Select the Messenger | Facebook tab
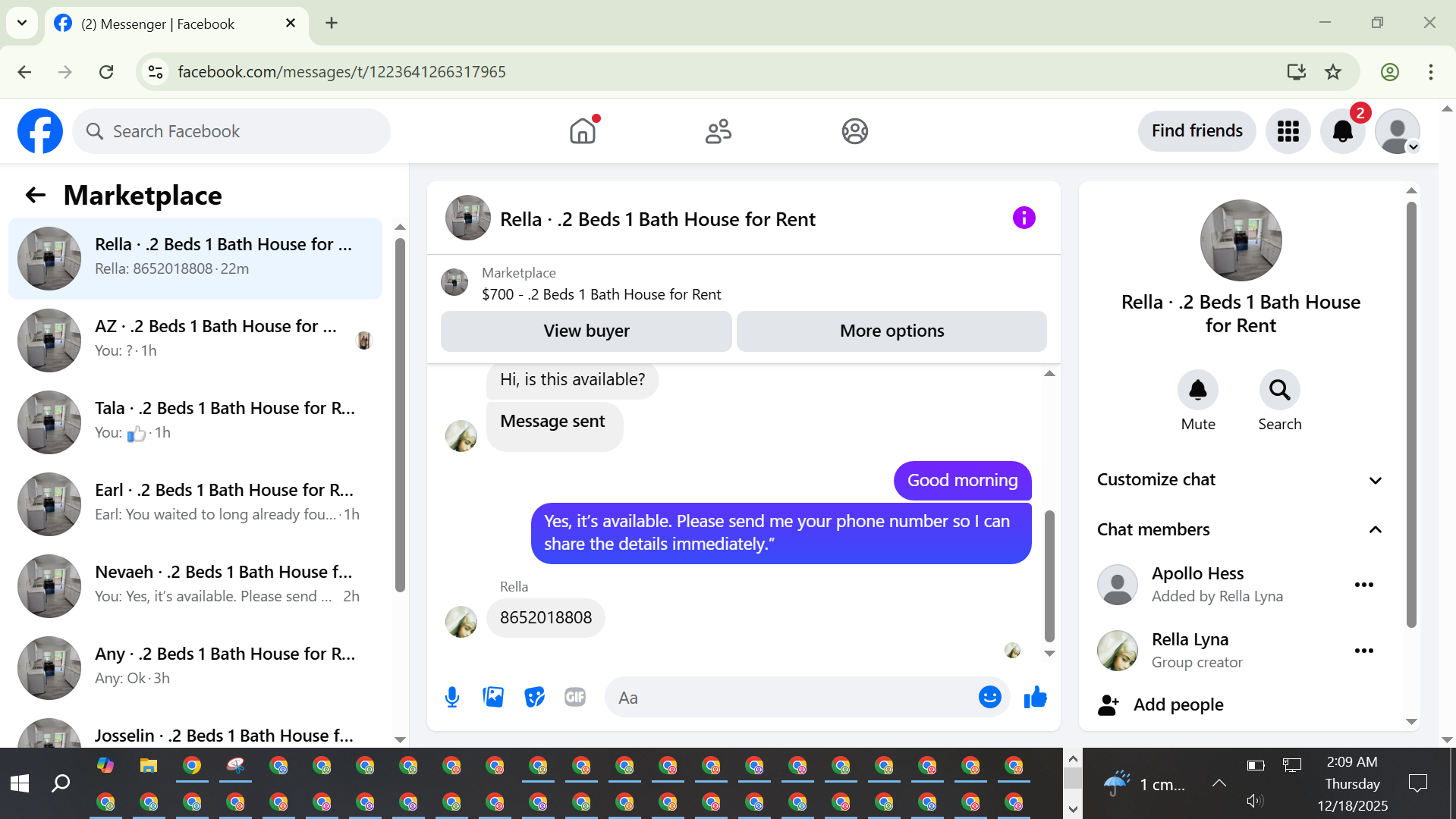Screen dimensions: 1456x819 click(176, 24)
